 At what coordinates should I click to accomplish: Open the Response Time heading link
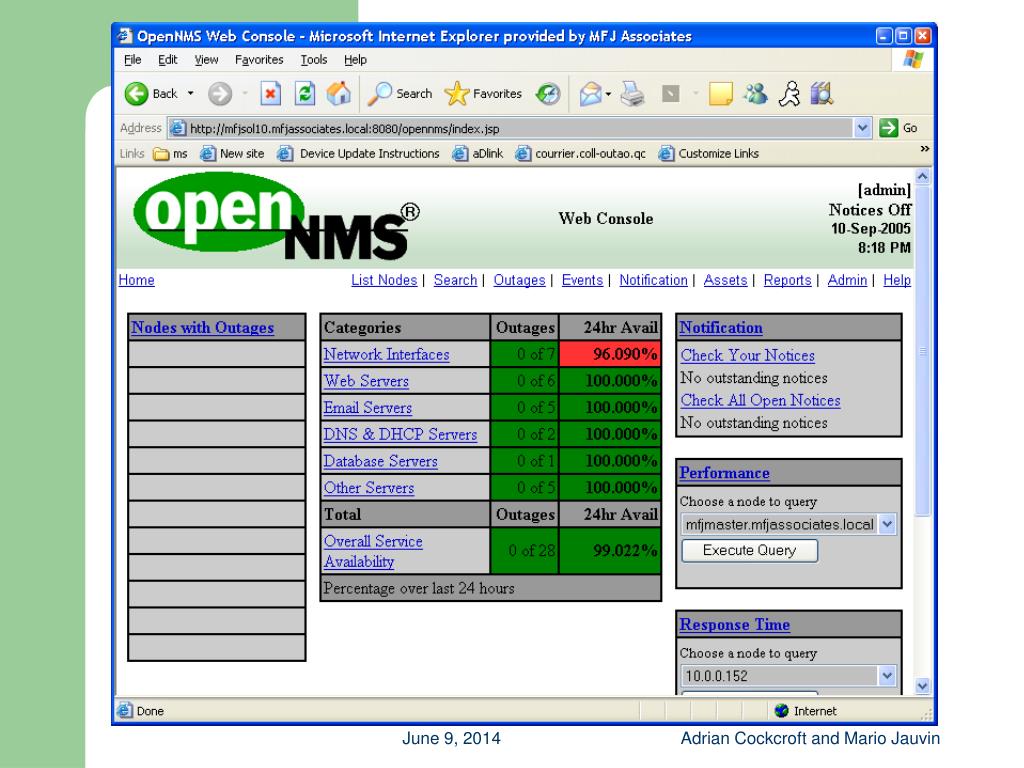[735, 625]
